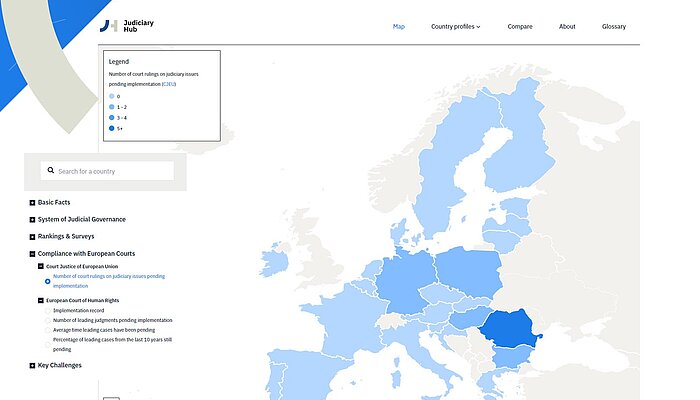Screen dimensions: 700x400
Task: Collapse Court Justice of European Union group
Action: coord(41,266)
